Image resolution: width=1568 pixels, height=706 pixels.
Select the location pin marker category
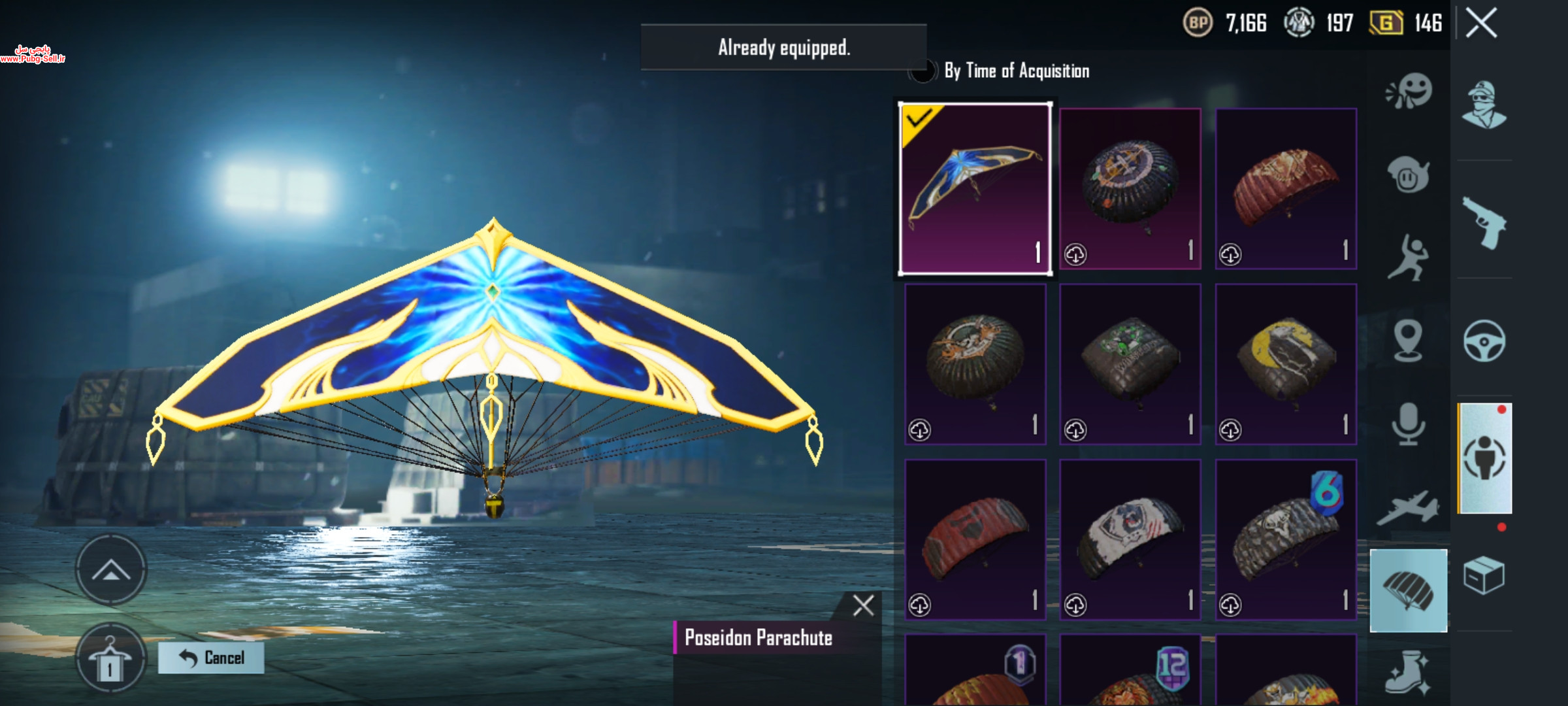click(x=1408, y=341)
